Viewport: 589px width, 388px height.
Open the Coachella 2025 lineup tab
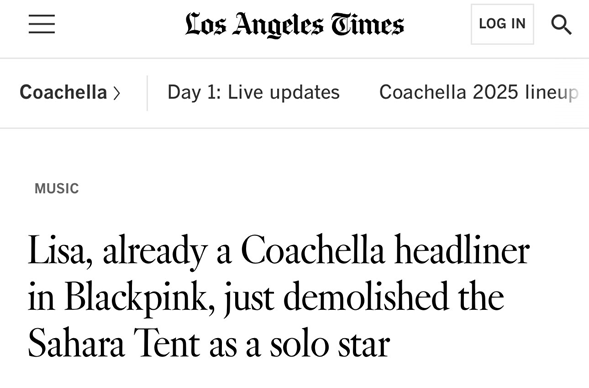coord(479,92)
